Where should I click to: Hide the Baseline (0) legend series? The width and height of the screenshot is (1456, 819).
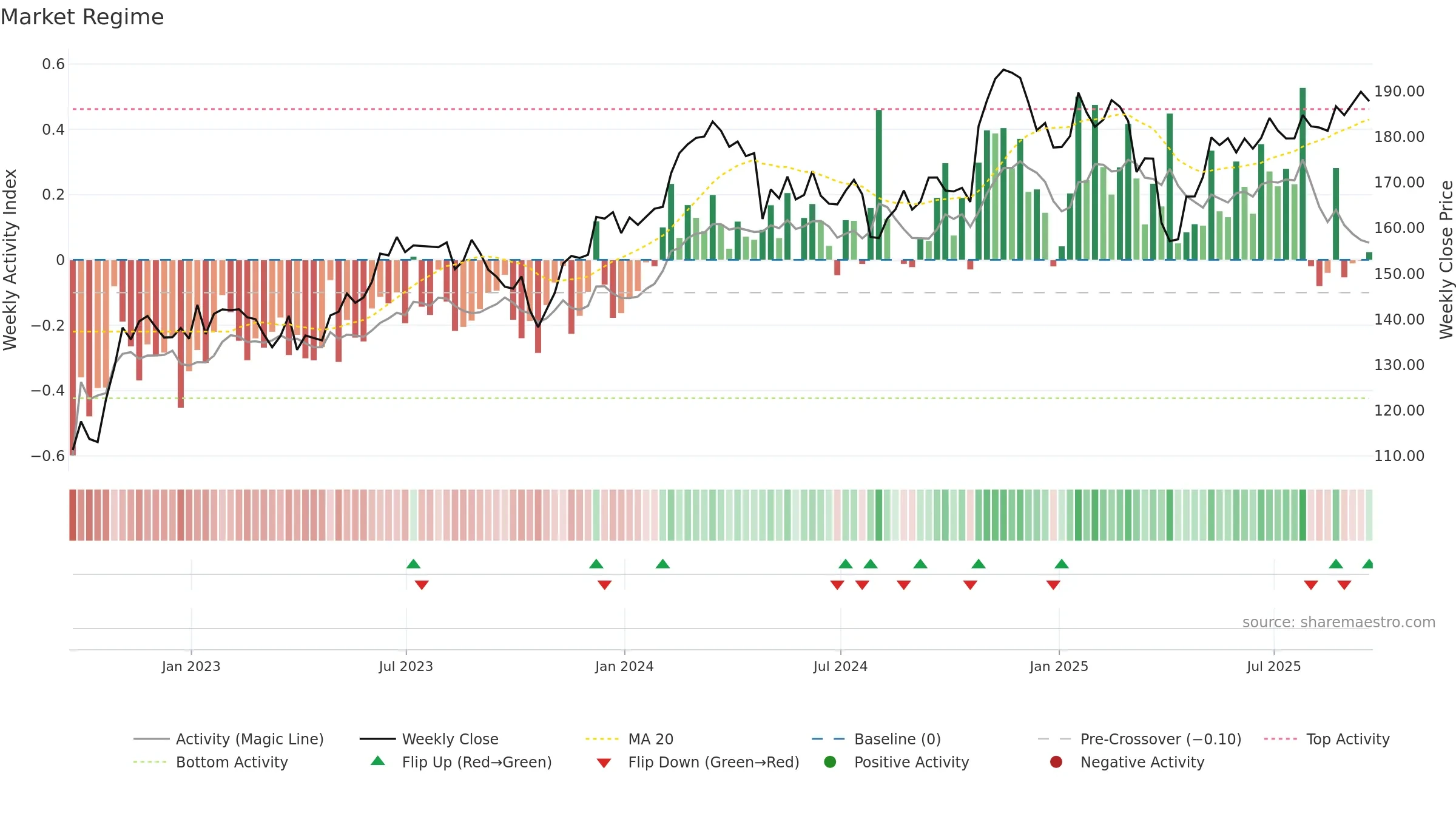click(x=876, y=739)
